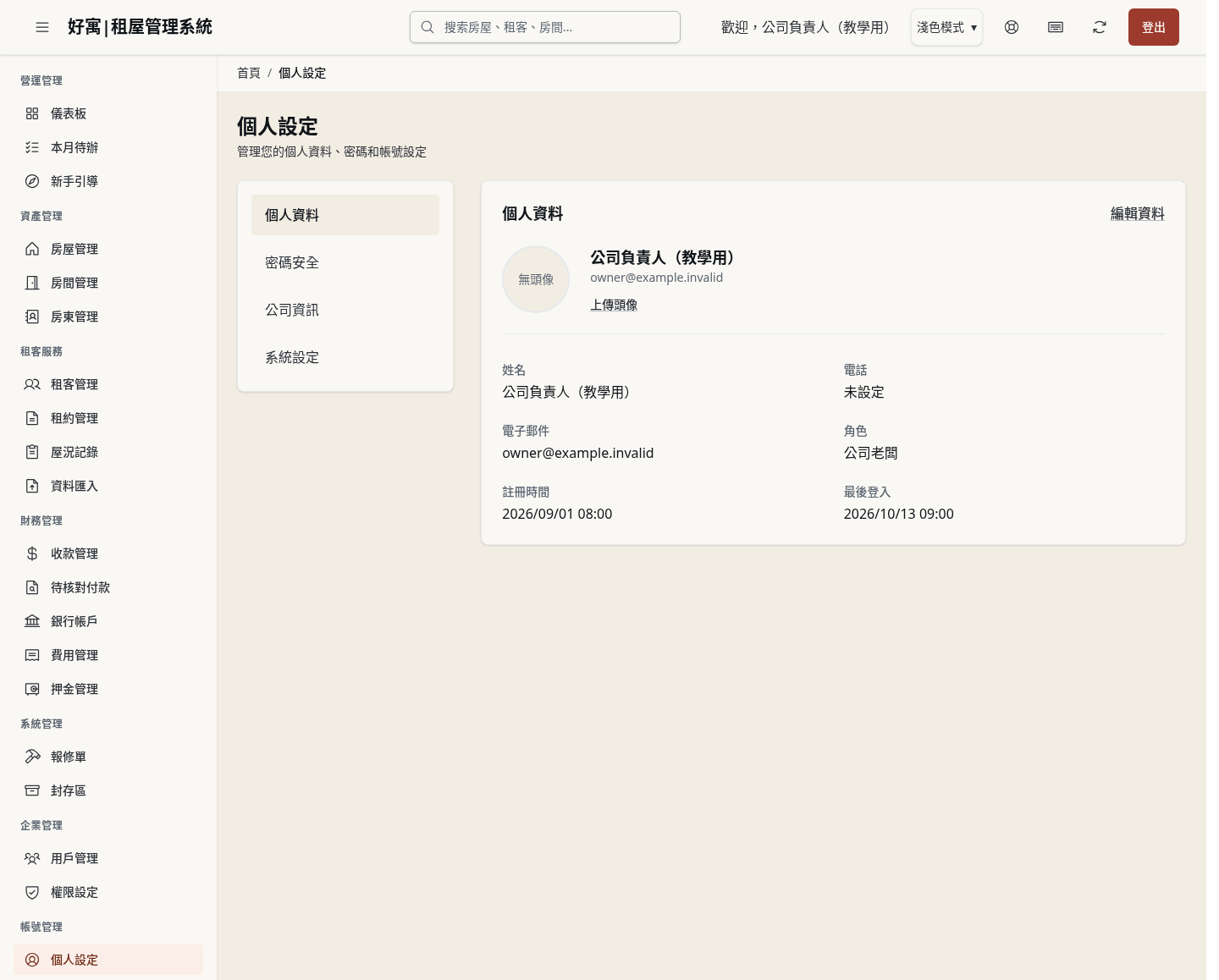This screenshot has height=980, width=1219.
Task: Open 權限設定 shield icon
Action: [x=32, y=892]
